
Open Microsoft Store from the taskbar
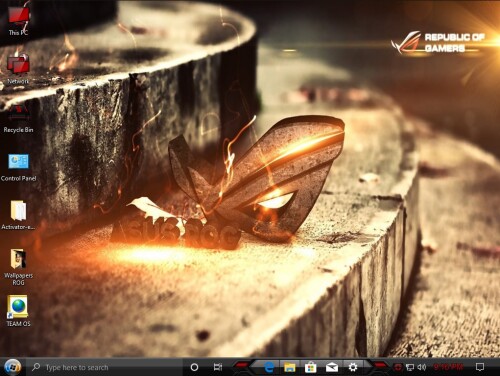310,367
